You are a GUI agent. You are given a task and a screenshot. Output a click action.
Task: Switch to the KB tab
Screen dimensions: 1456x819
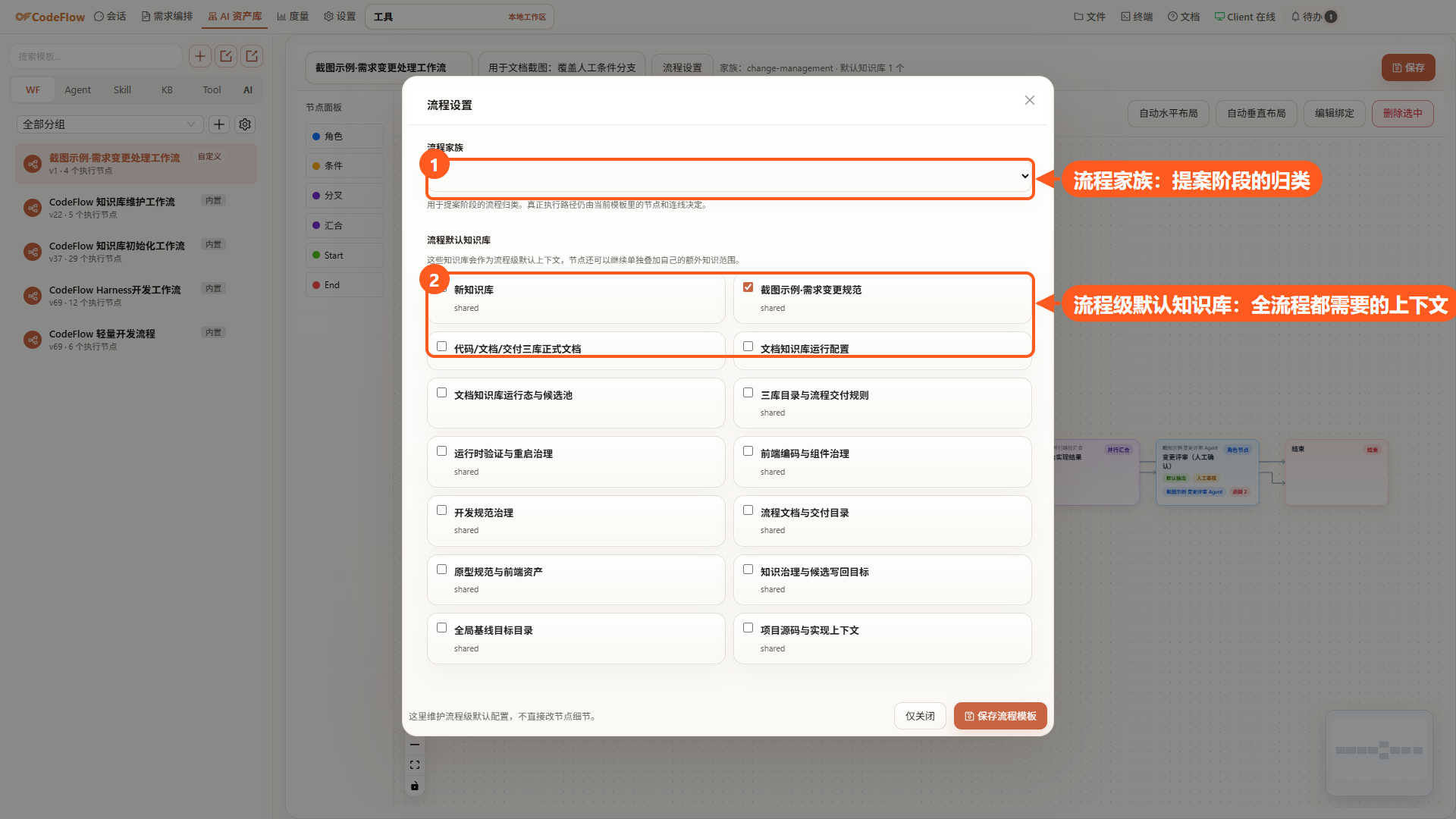pyautogui.click(x=167, y=89)
